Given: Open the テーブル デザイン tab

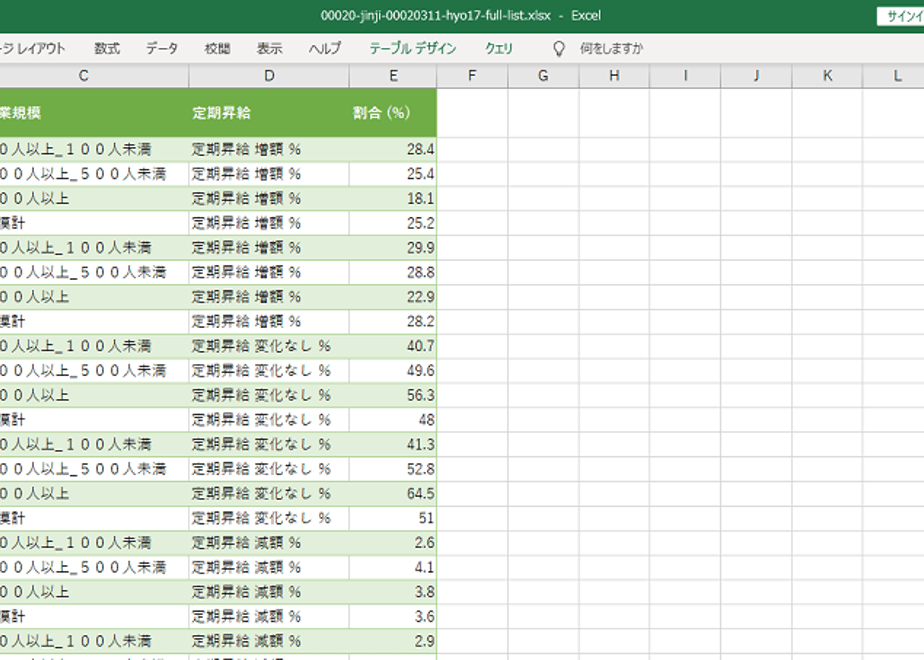Looking at the screenshot, I should 412,48.
